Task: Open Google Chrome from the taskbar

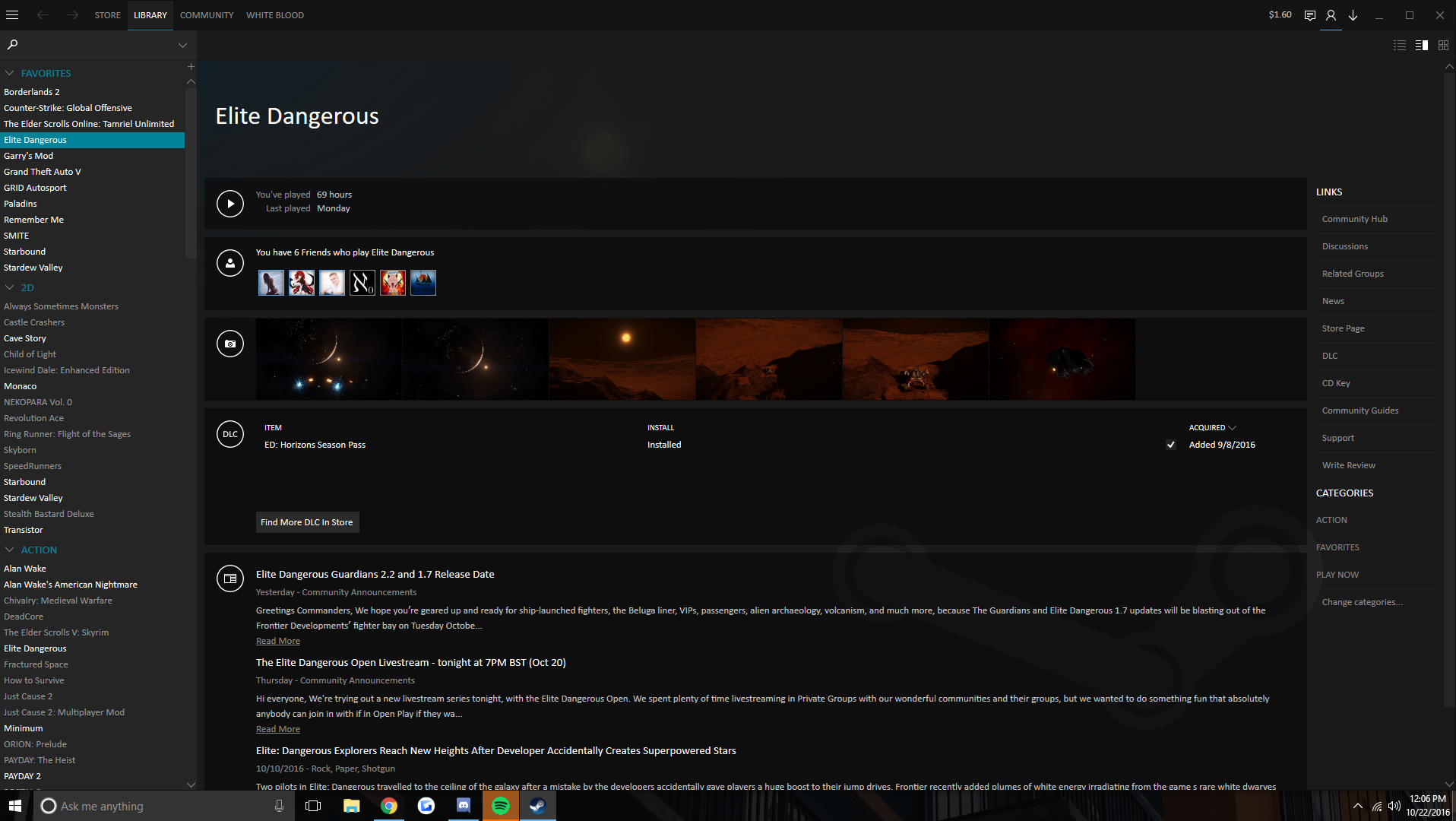Action: click(389, 806)
